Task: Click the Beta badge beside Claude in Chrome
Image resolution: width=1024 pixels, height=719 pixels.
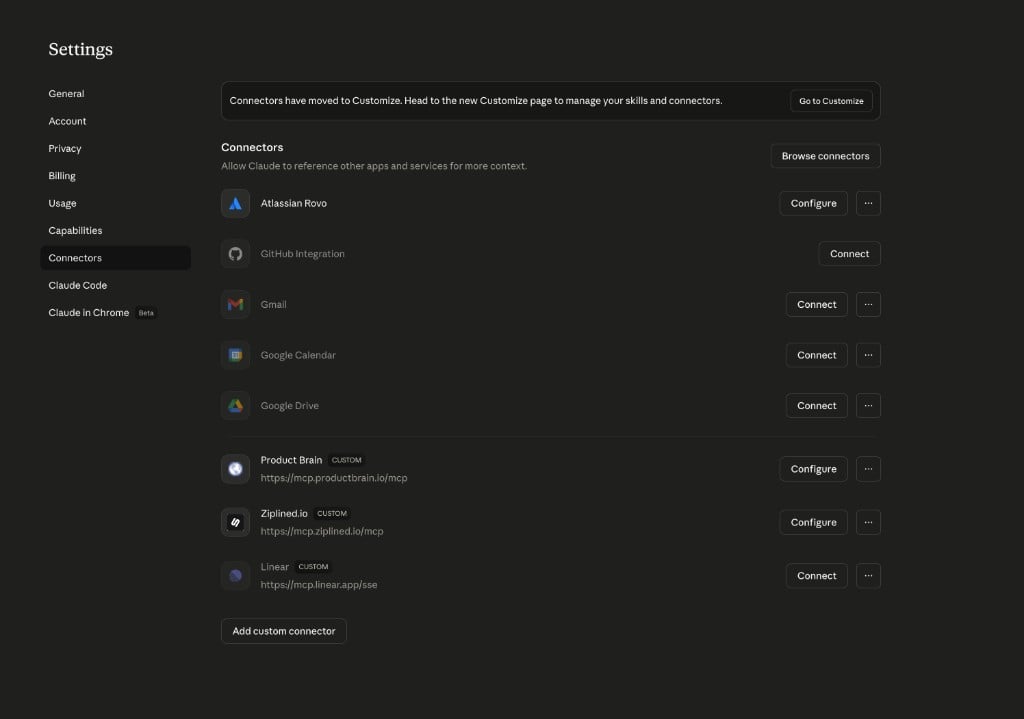Action: tap(146, 313)
